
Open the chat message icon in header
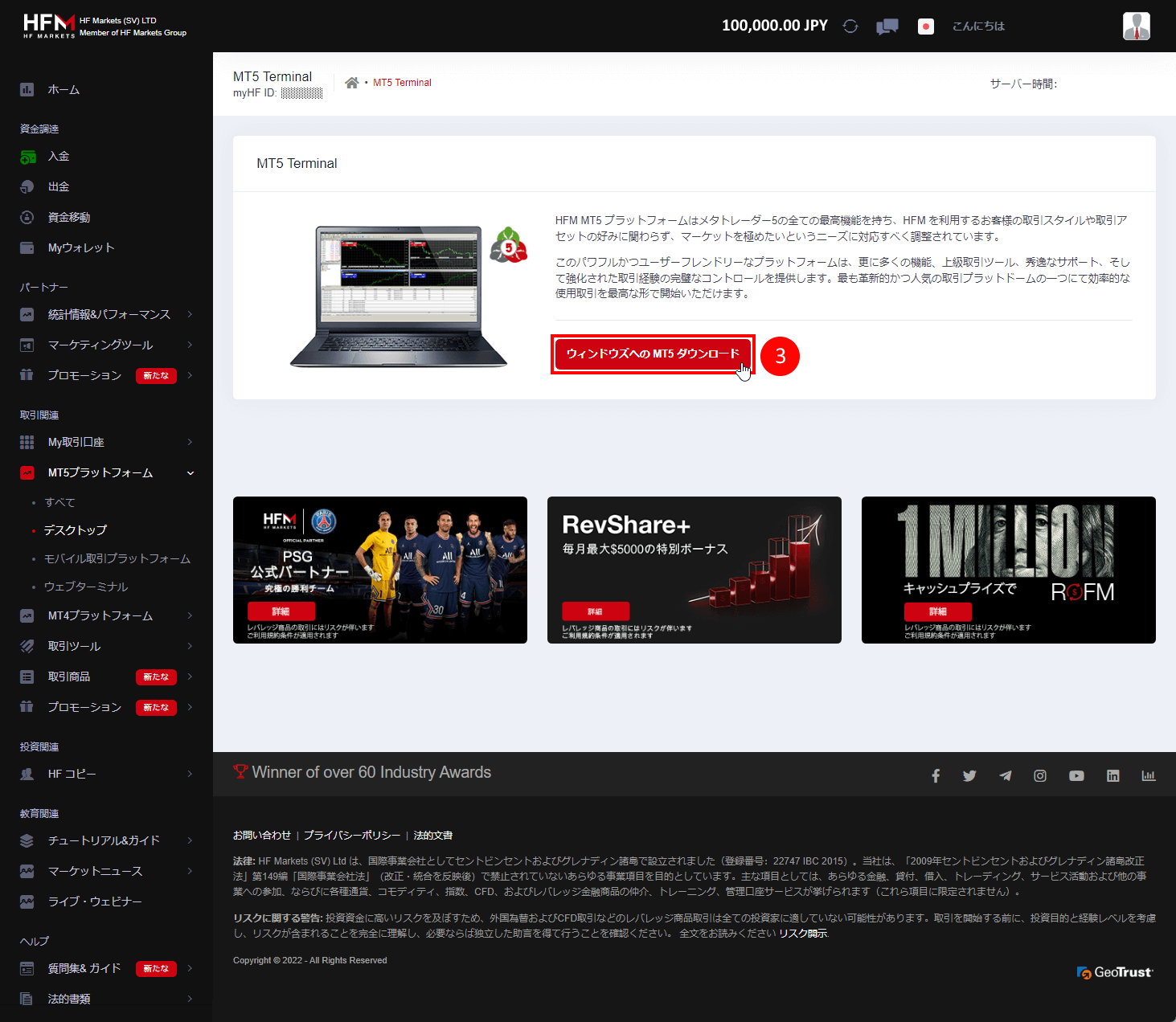(887, 26)
